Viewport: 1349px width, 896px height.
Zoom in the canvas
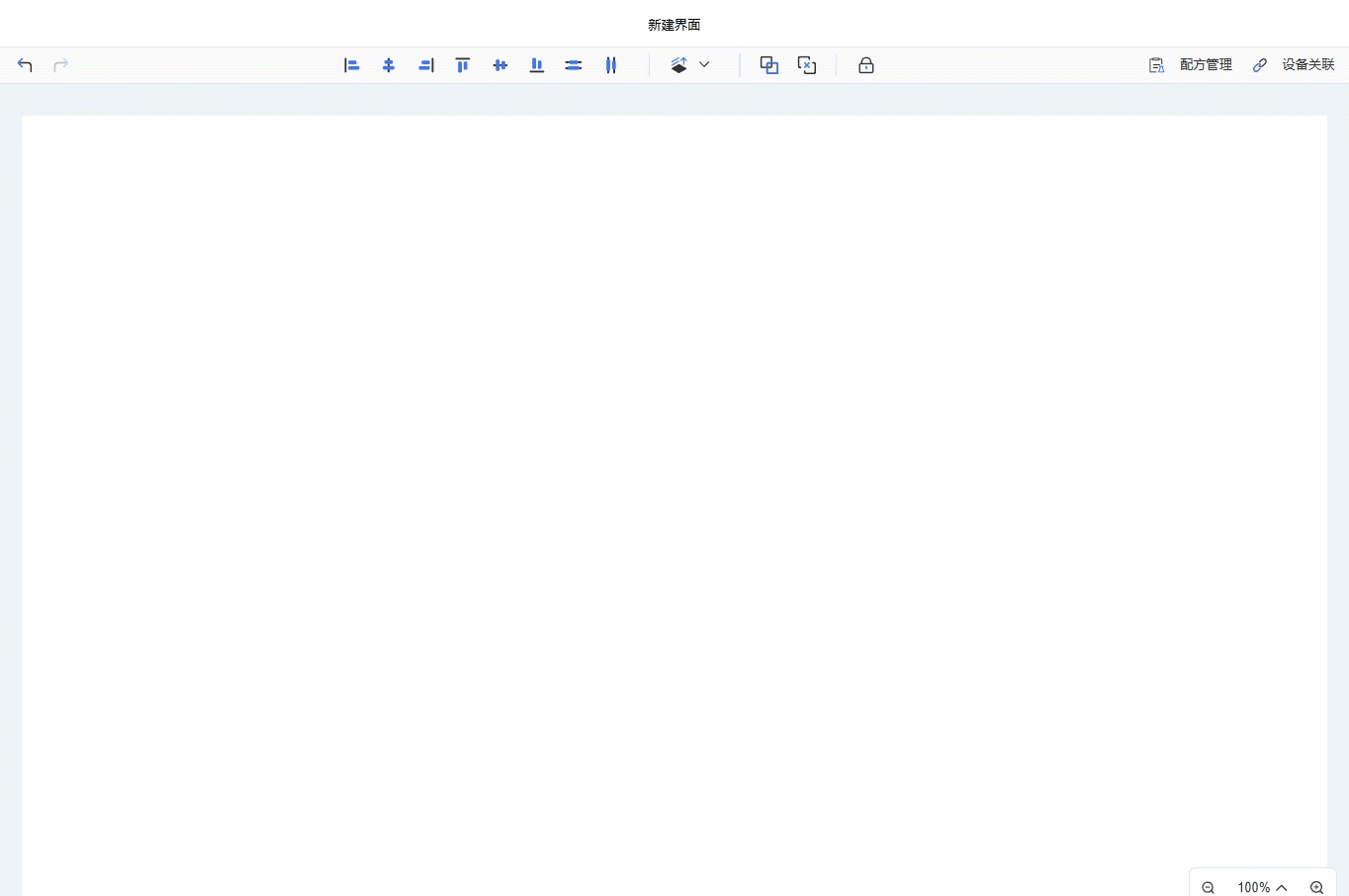(1316, 887)
